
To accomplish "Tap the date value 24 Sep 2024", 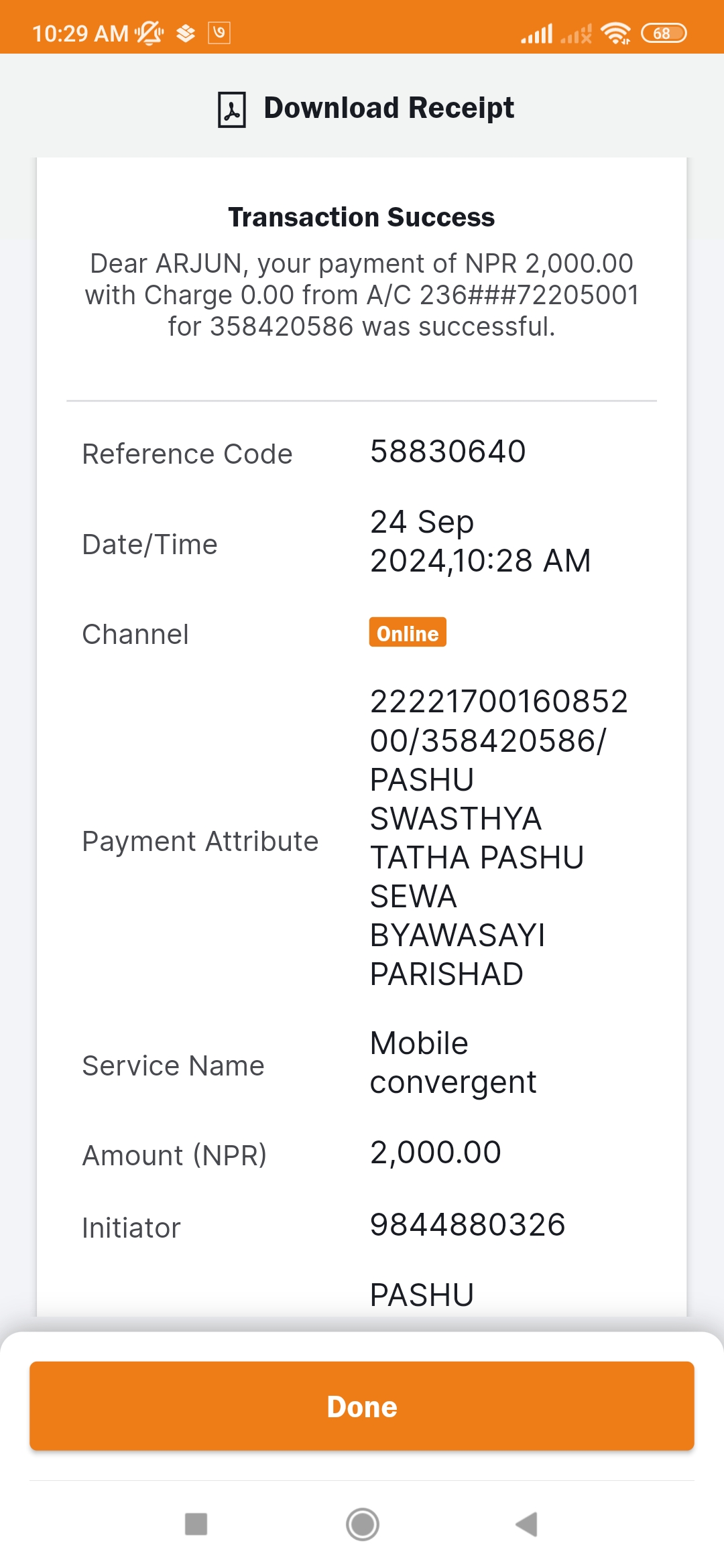I will 481,541.
